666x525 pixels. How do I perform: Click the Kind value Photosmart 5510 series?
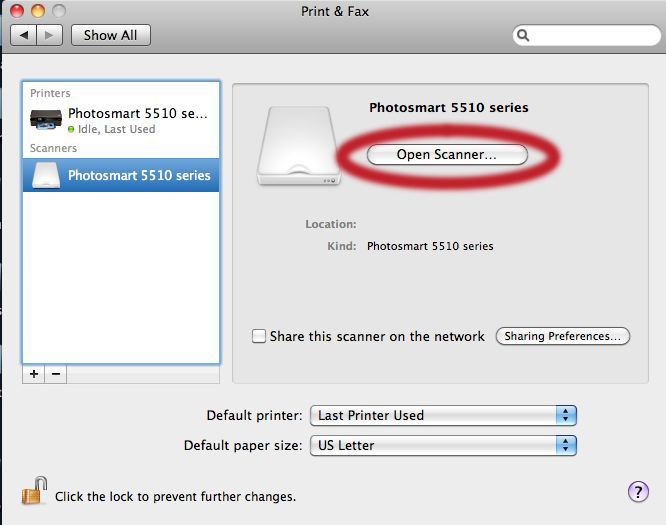point(430,246)
